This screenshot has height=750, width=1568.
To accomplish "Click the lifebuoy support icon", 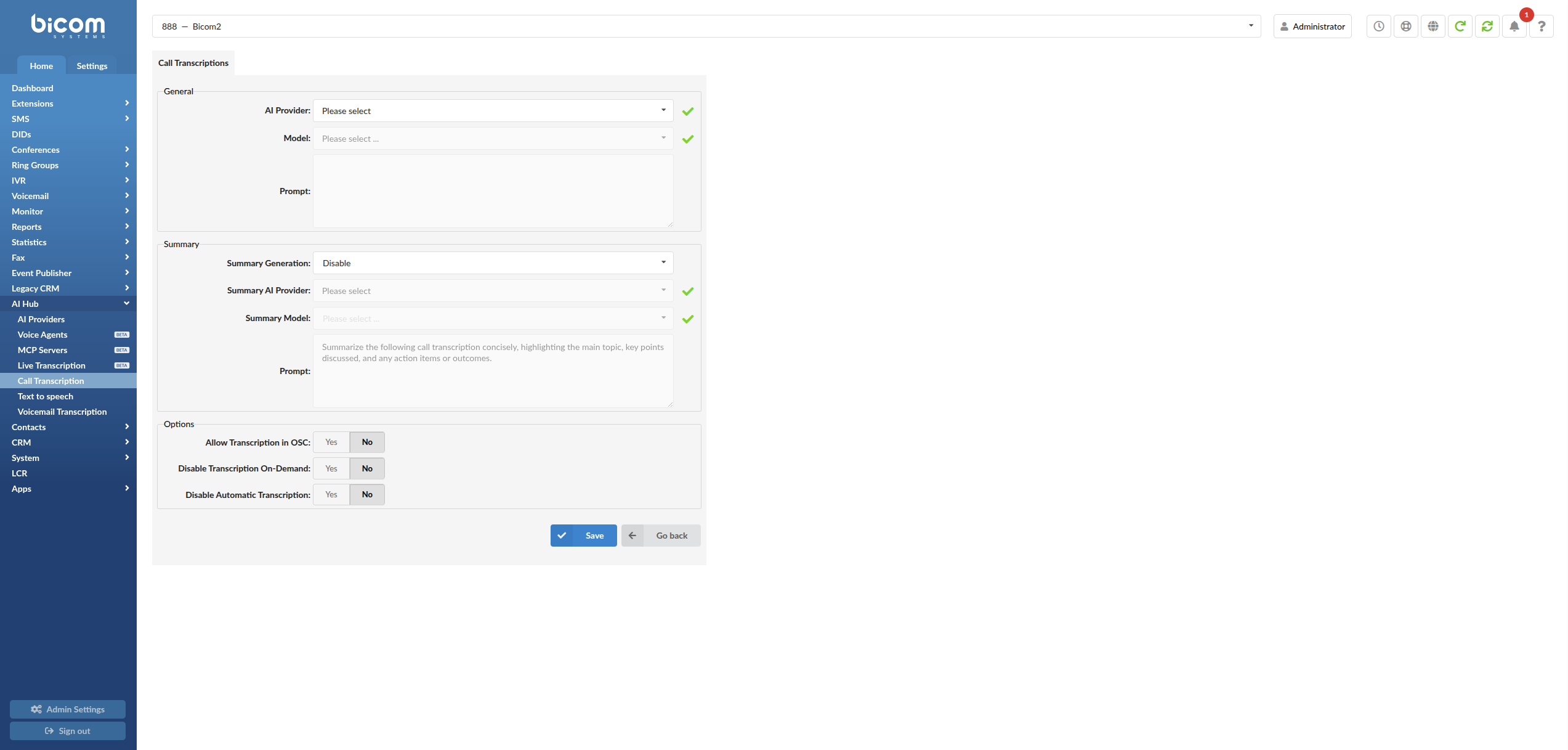I will [x=1405, y=26].
